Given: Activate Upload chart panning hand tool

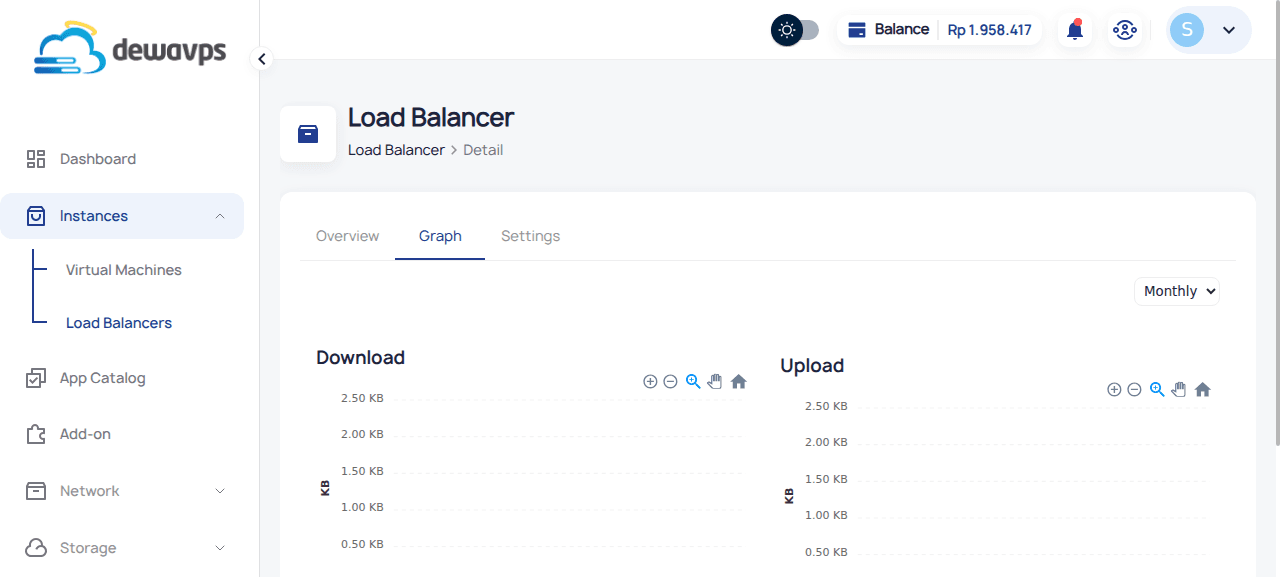Looking at the screenshot, I should 1179,389.
